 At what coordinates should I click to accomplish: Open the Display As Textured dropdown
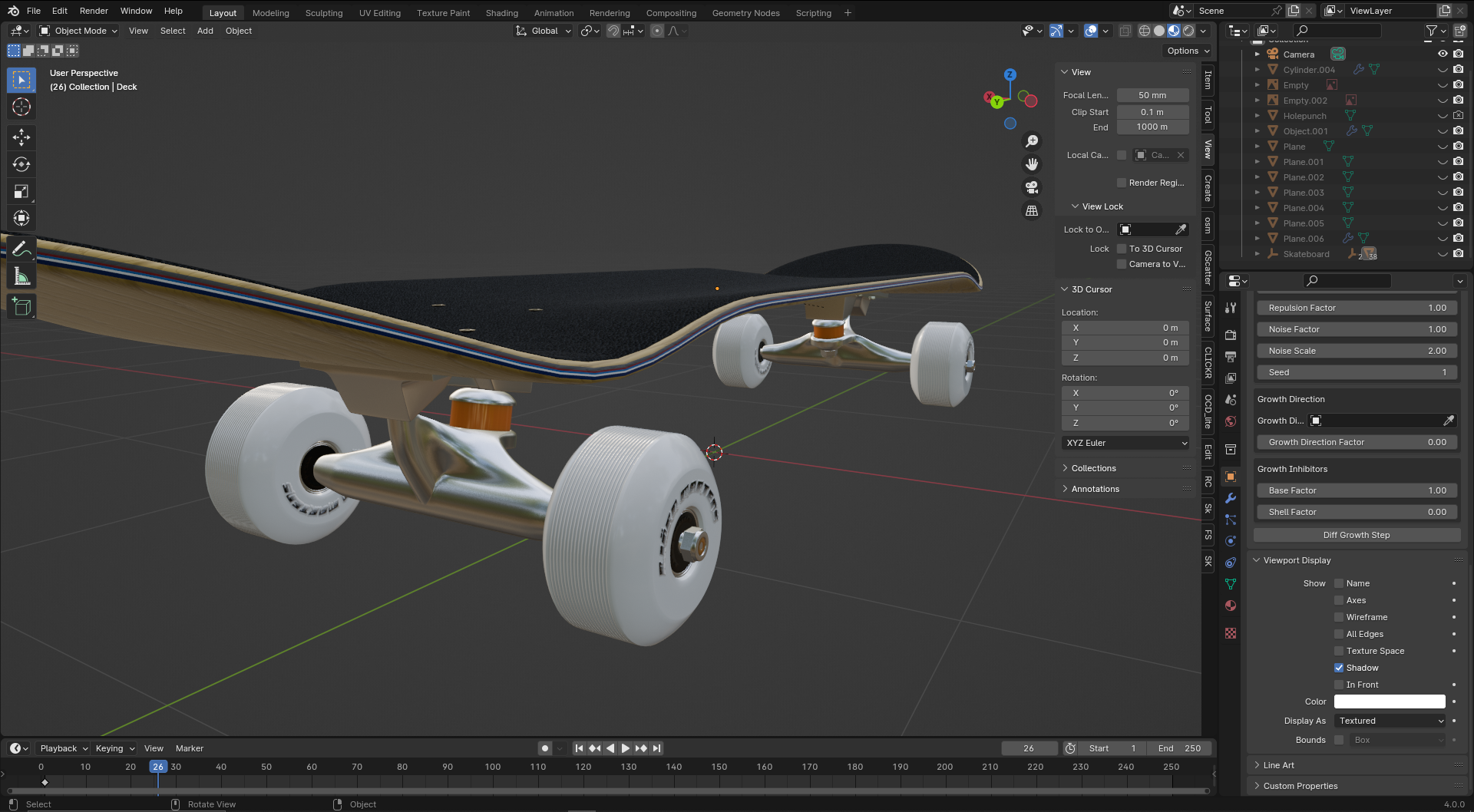(x=1390, y=721)
